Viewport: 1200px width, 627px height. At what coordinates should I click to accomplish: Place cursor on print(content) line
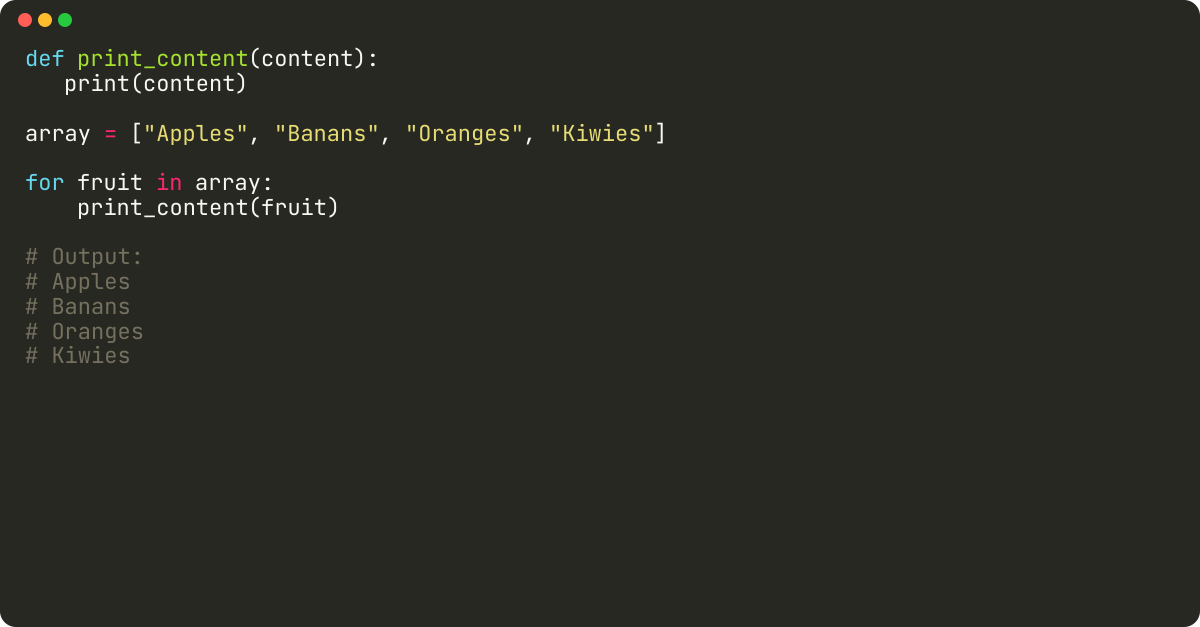coord(155,84)
